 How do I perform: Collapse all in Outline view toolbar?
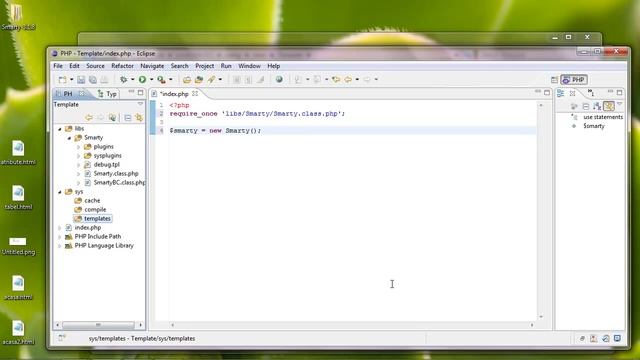pyautogui.click(x=586, y=106)
